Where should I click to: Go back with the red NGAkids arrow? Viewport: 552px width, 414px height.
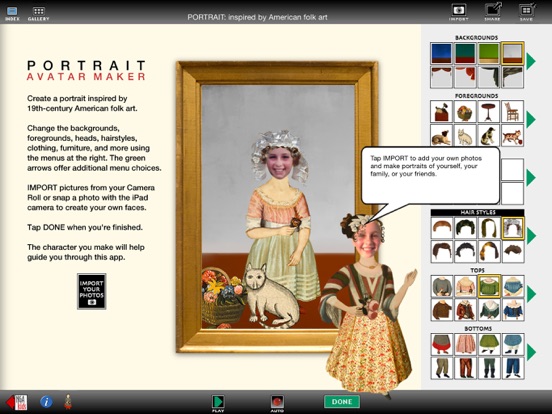tap(17, 402)
